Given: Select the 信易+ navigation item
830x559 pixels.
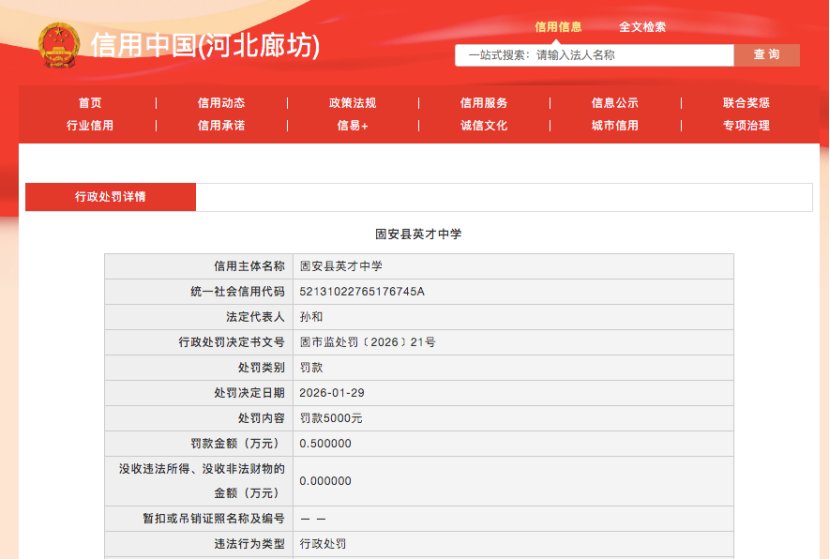Looking at the screenshot, I should coord(352,125).
